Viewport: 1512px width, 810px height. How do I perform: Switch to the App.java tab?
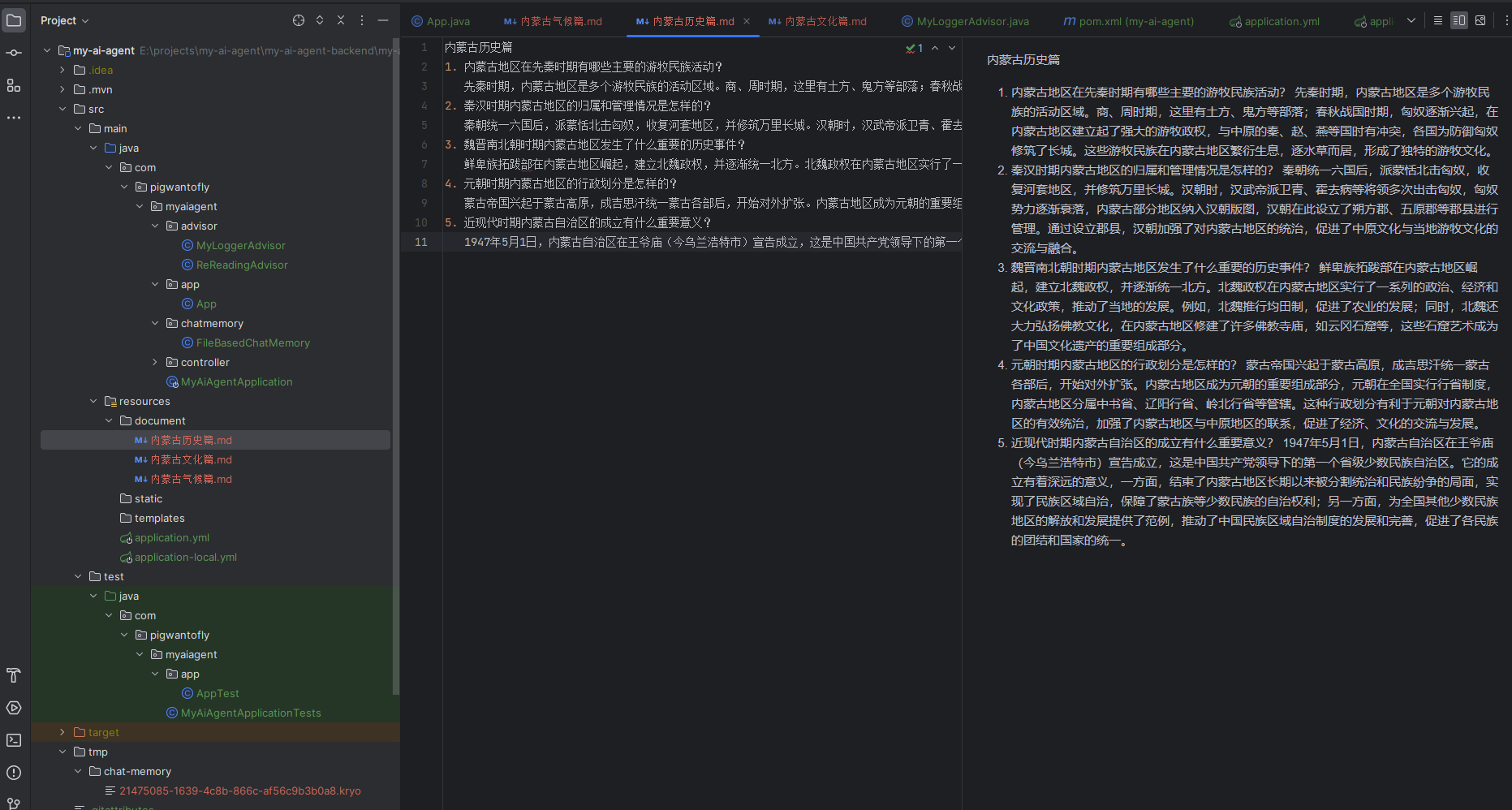[448, 22]
